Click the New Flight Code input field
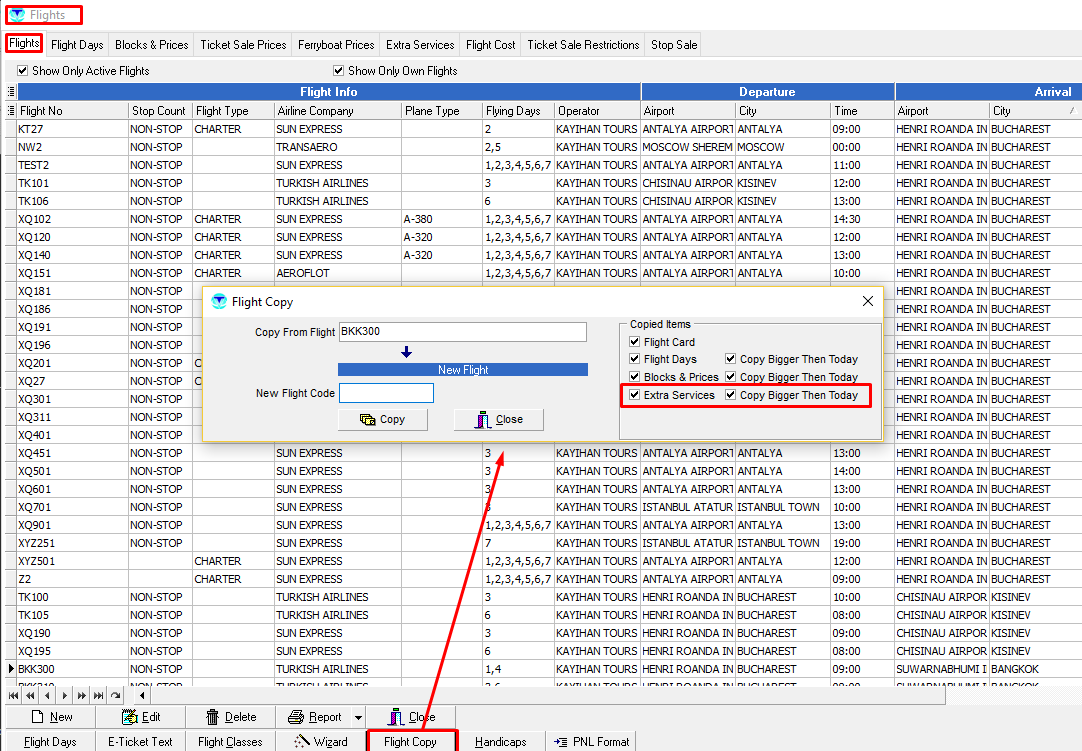 pos(386,394)
